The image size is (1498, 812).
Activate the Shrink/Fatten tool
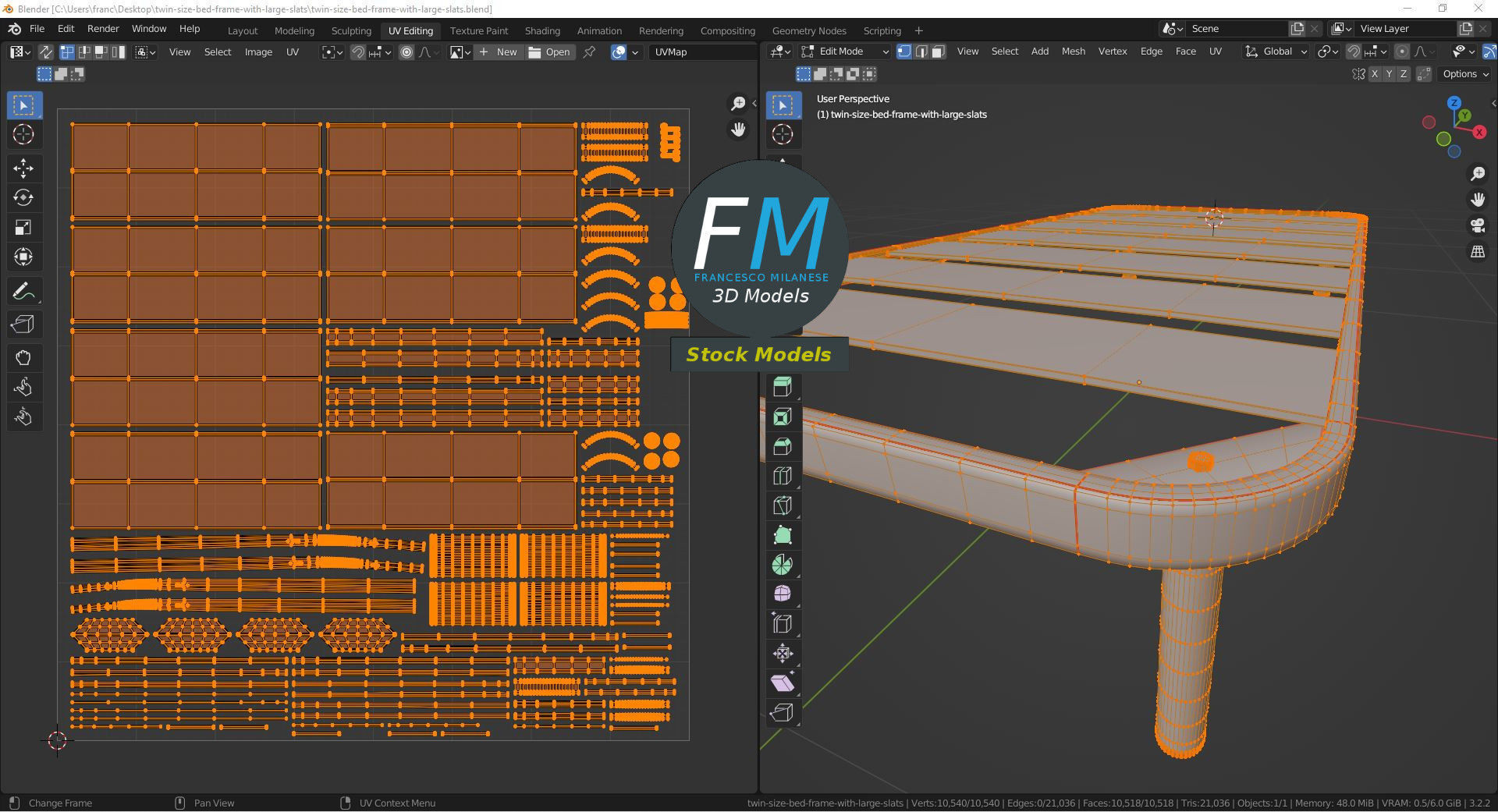(x=783, y=654)
